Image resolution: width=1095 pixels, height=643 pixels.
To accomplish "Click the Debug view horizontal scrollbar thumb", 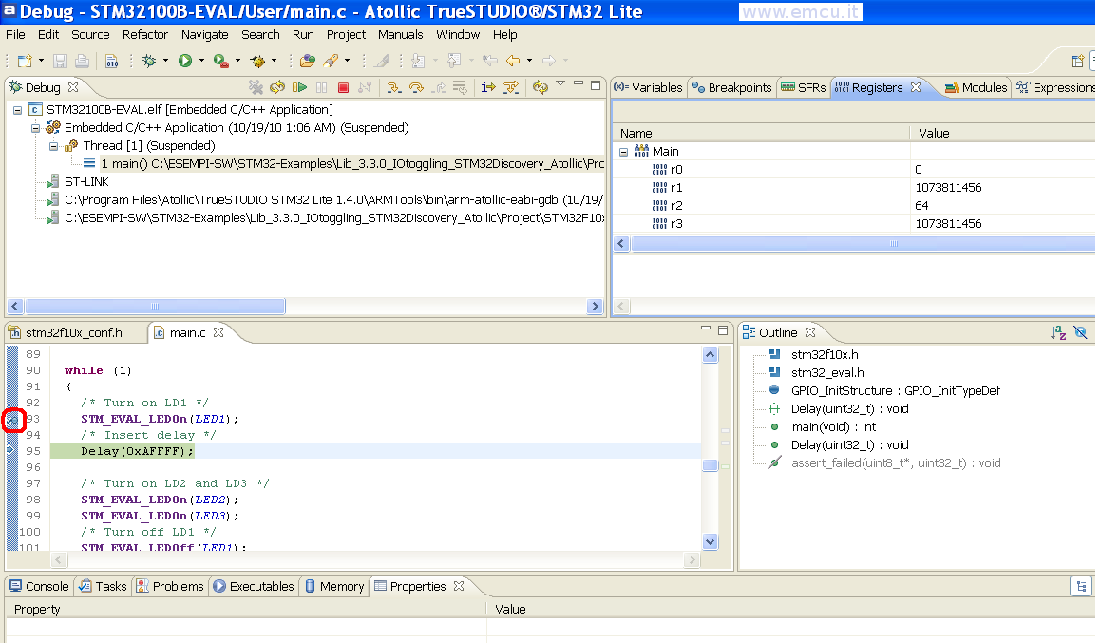I will click(155, 306).
